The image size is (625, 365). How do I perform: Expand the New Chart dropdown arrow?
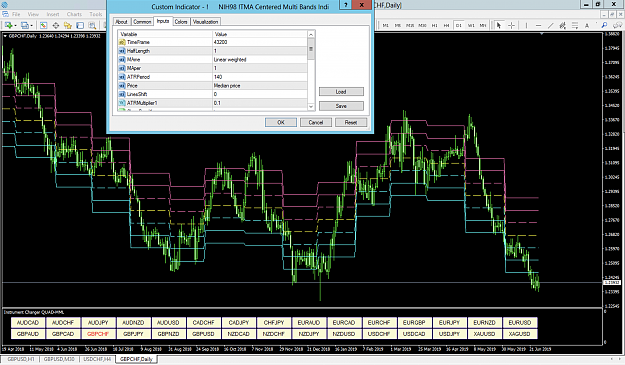pyautogui.click(x=15, y=26)
